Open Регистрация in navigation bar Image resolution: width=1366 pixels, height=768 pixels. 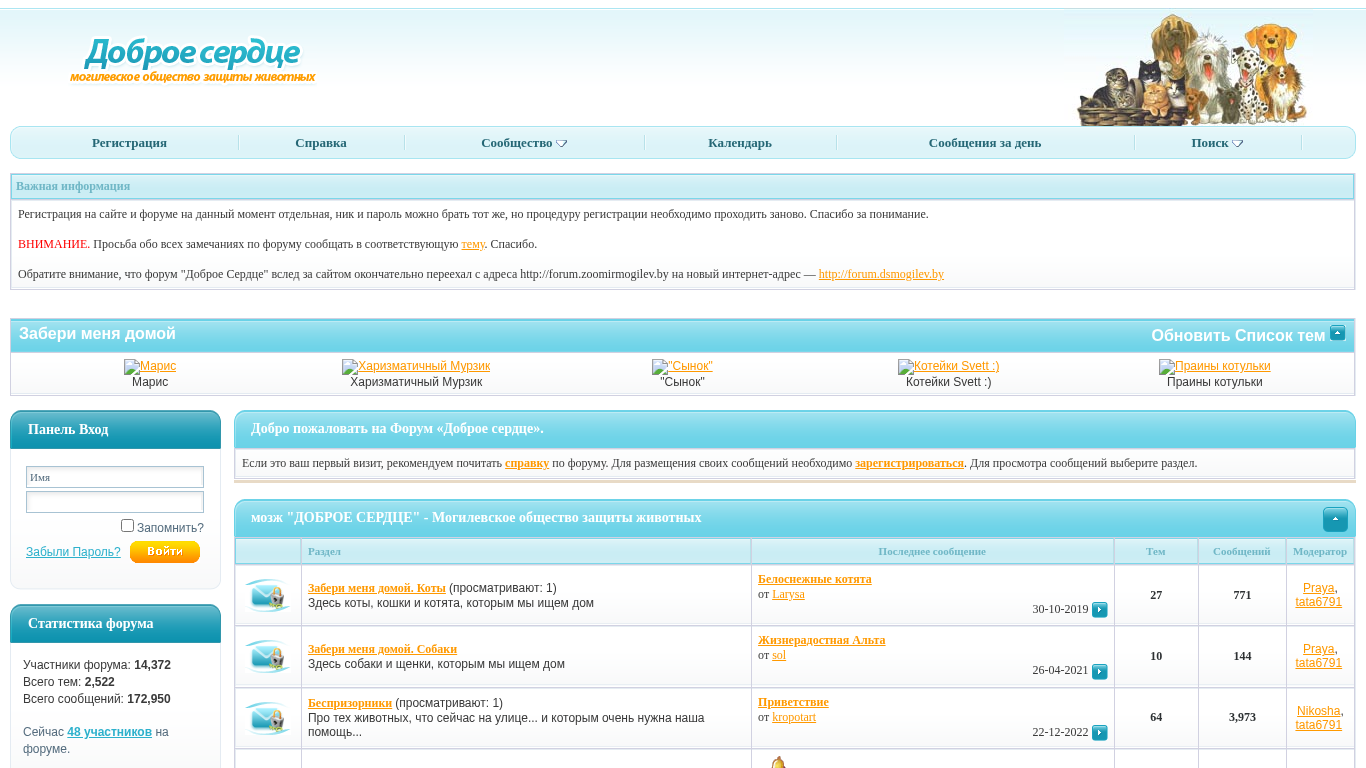129,143
